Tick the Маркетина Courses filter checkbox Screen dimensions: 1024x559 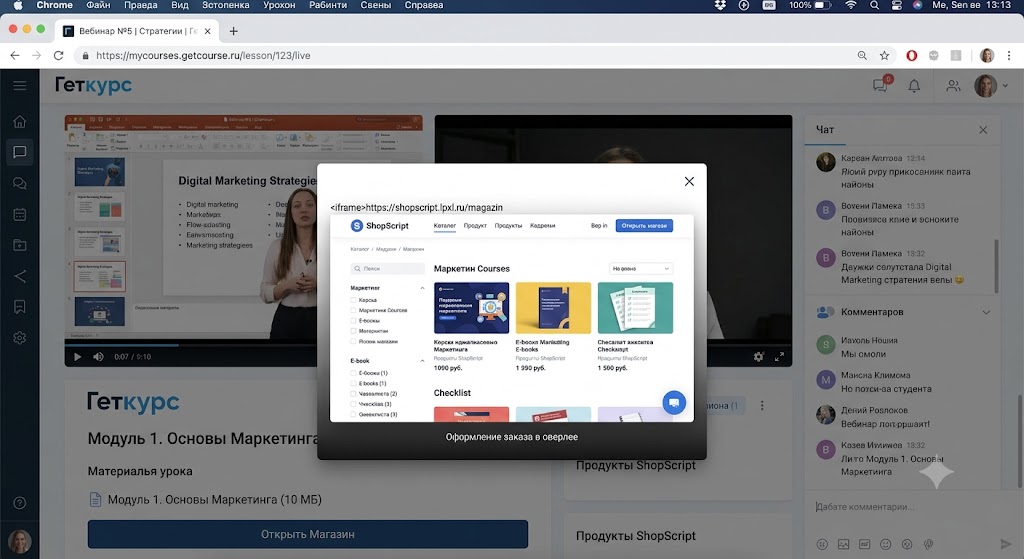tap(353, 311)
